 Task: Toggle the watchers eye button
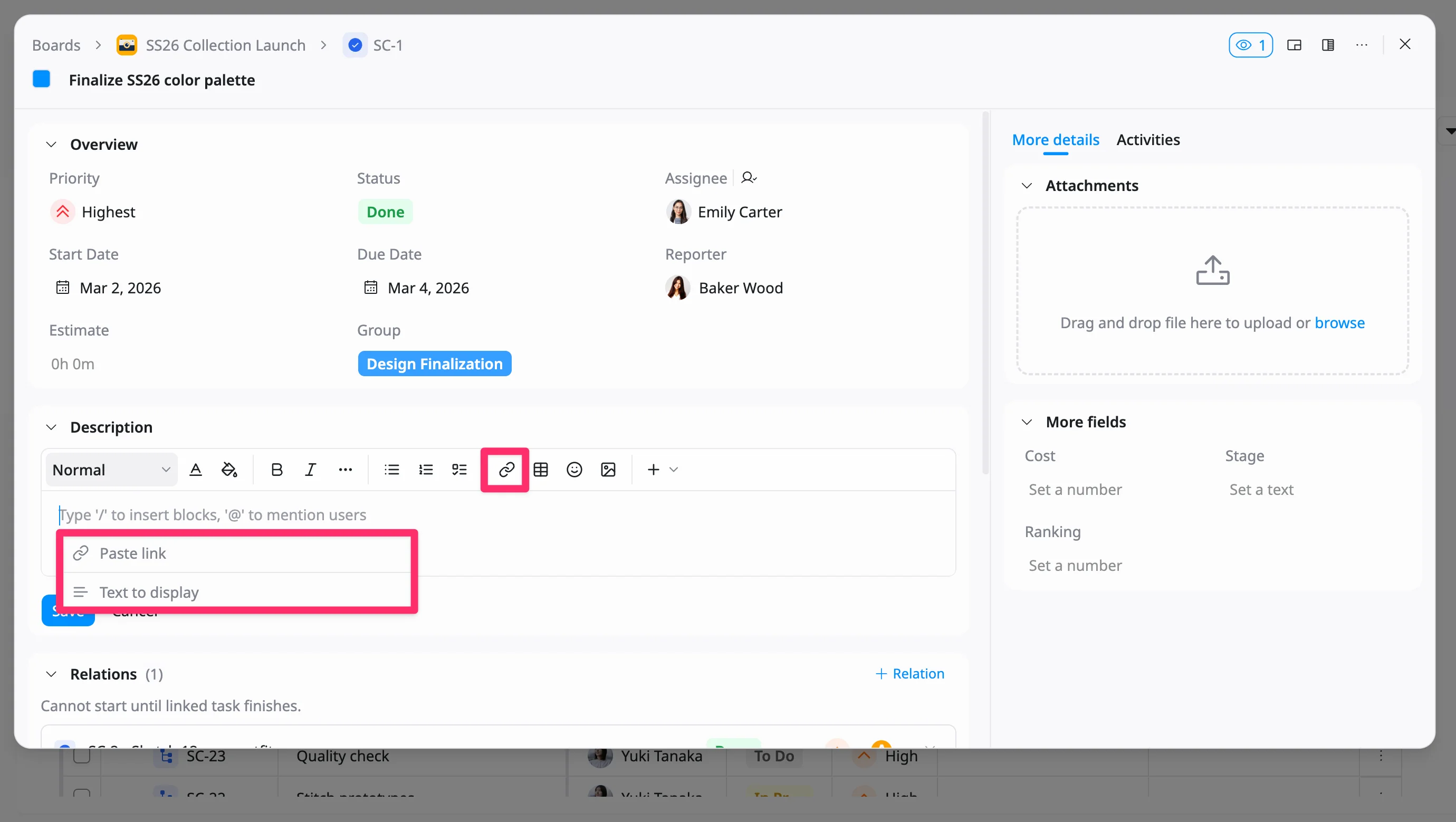point(1250,45)
